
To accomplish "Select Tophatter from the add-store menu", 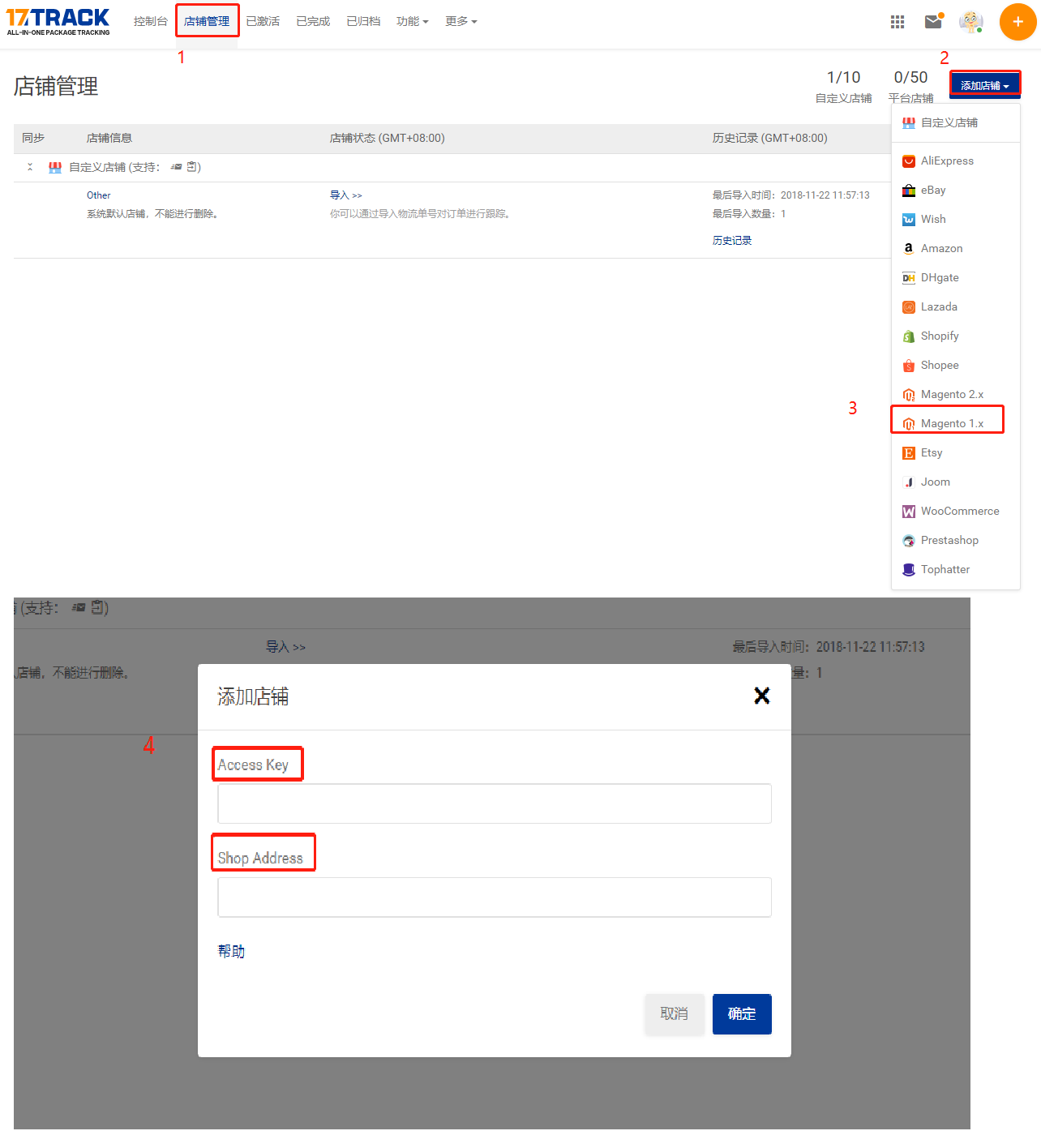I will tap(956, 570).
